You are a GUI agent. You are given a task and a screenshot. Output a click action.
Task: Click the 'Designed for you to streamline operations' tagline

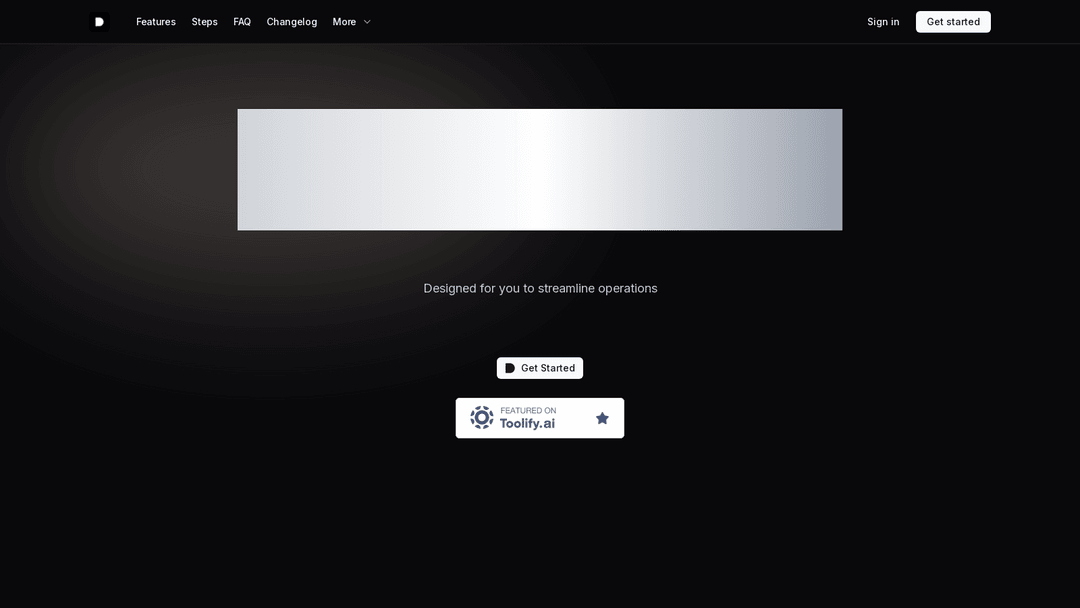tap(540, 288)
